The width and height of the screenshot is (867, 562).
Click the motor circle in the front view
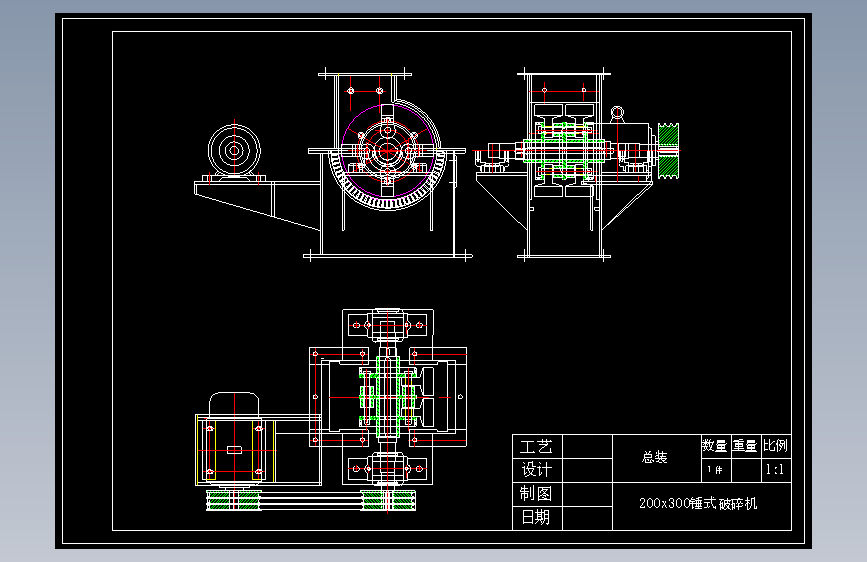click(x=234, y=150)
